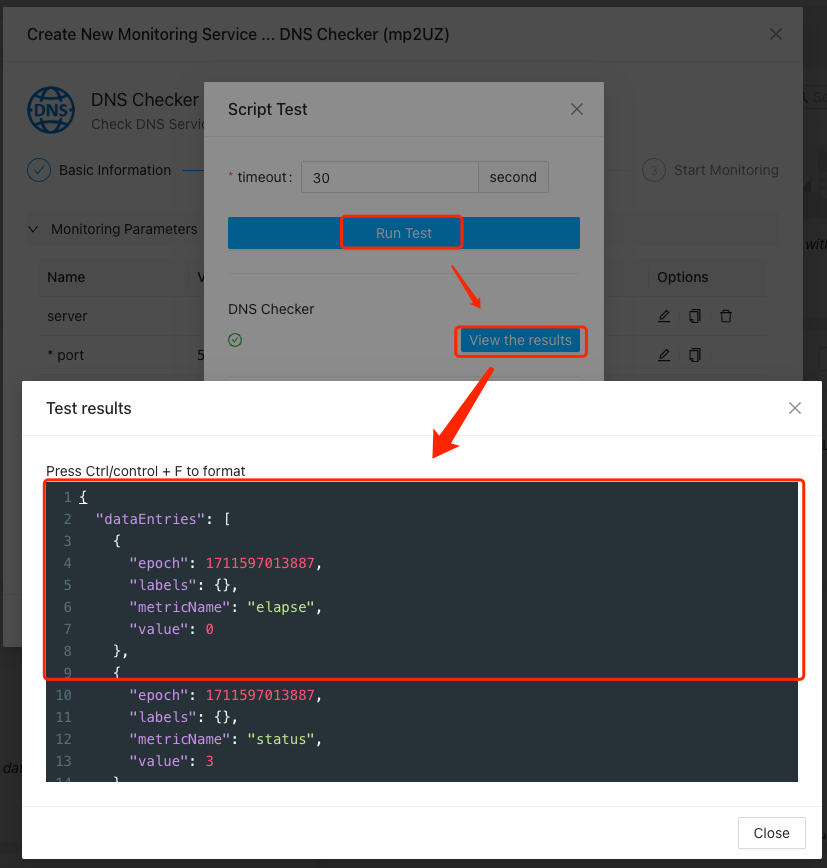Click the View the results button
This screenshot has height=868, width=827.
click(520, 340)
